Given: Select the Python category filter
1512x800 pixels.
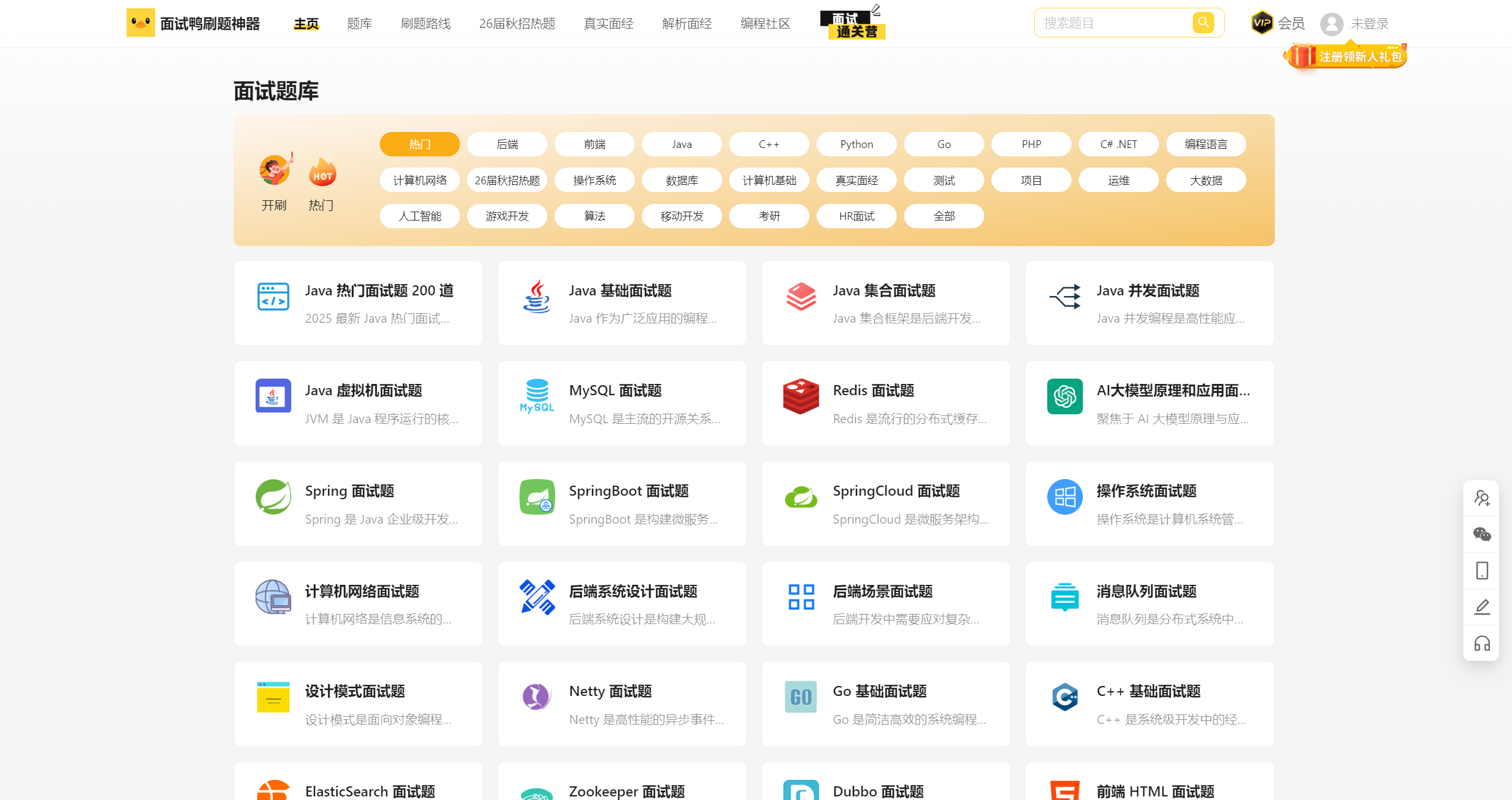Looking at the screenshot, I should tap(856, 144).
